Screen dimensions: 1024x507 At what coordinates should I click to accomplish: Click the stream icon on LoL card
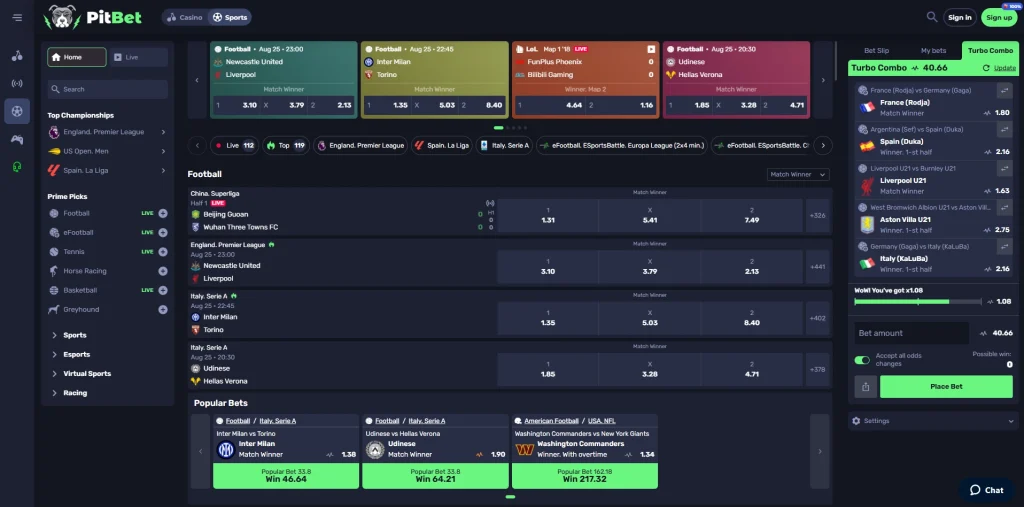tap(650, 49)
